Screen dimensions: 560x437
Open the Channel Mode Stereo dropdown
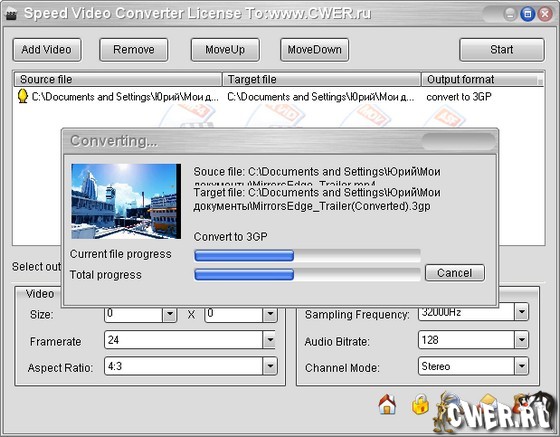(x=521, y=366)
